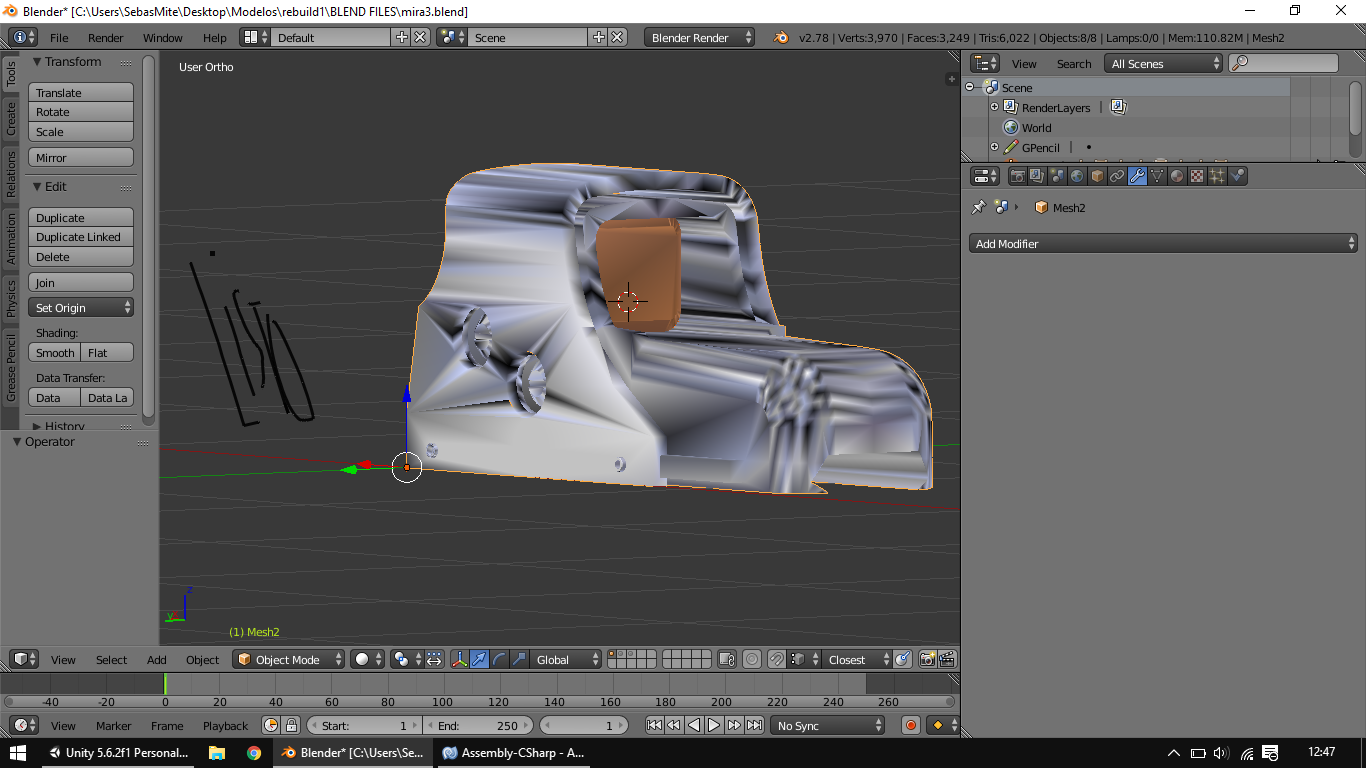Open the Physics properties tab icon

(x=1237, y=176)
